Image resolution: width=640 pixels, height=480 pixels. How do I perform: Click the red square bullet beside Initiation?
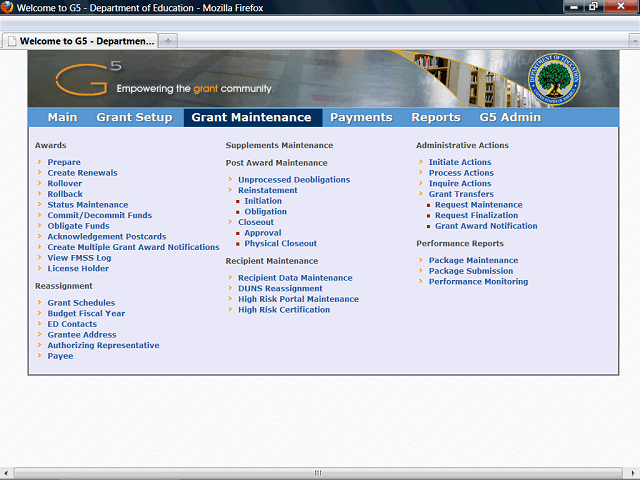tap(237, 201)
